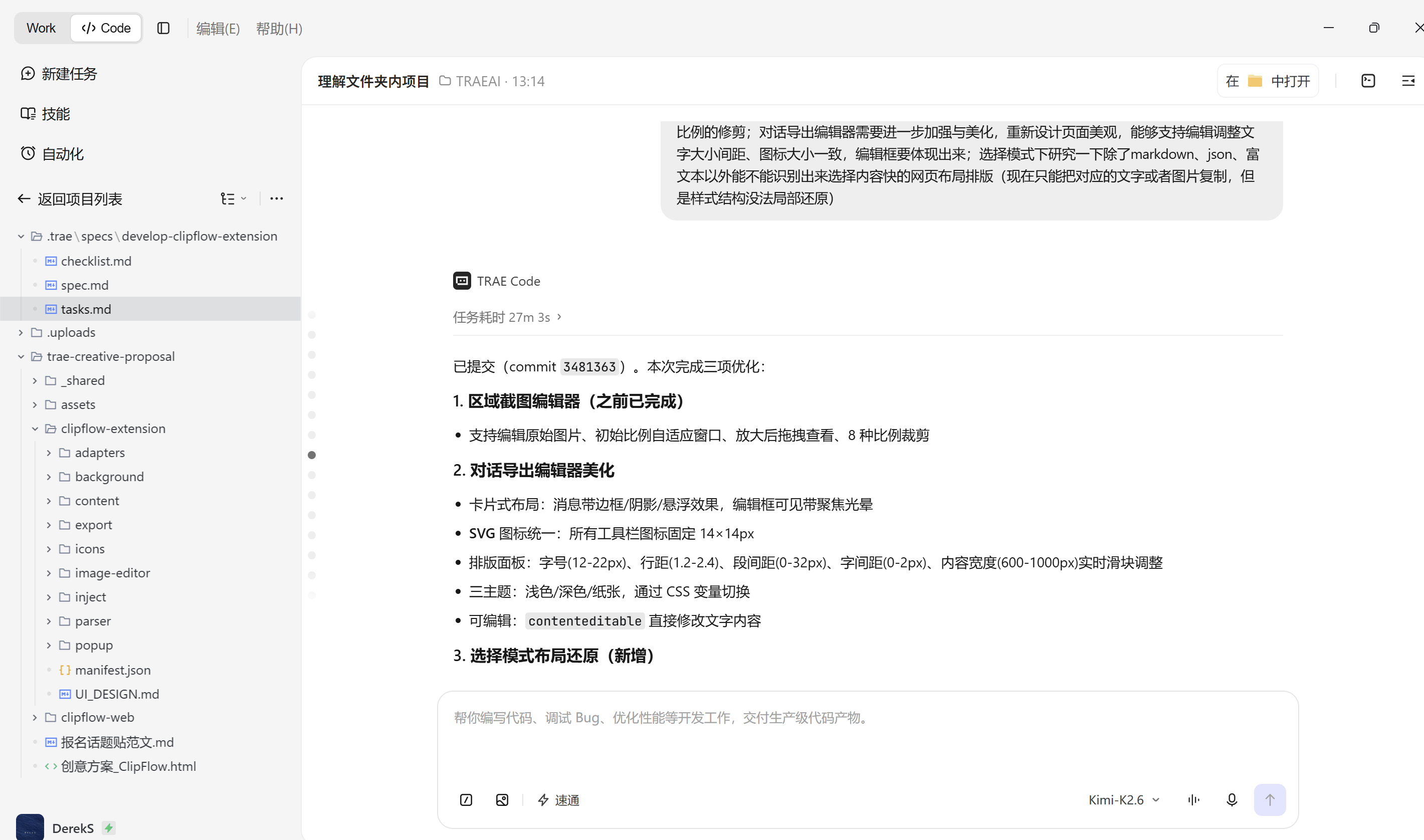Screen dimensions: 1424x840
Task: Expand the image-editor folder
Action: pos(49,573)
